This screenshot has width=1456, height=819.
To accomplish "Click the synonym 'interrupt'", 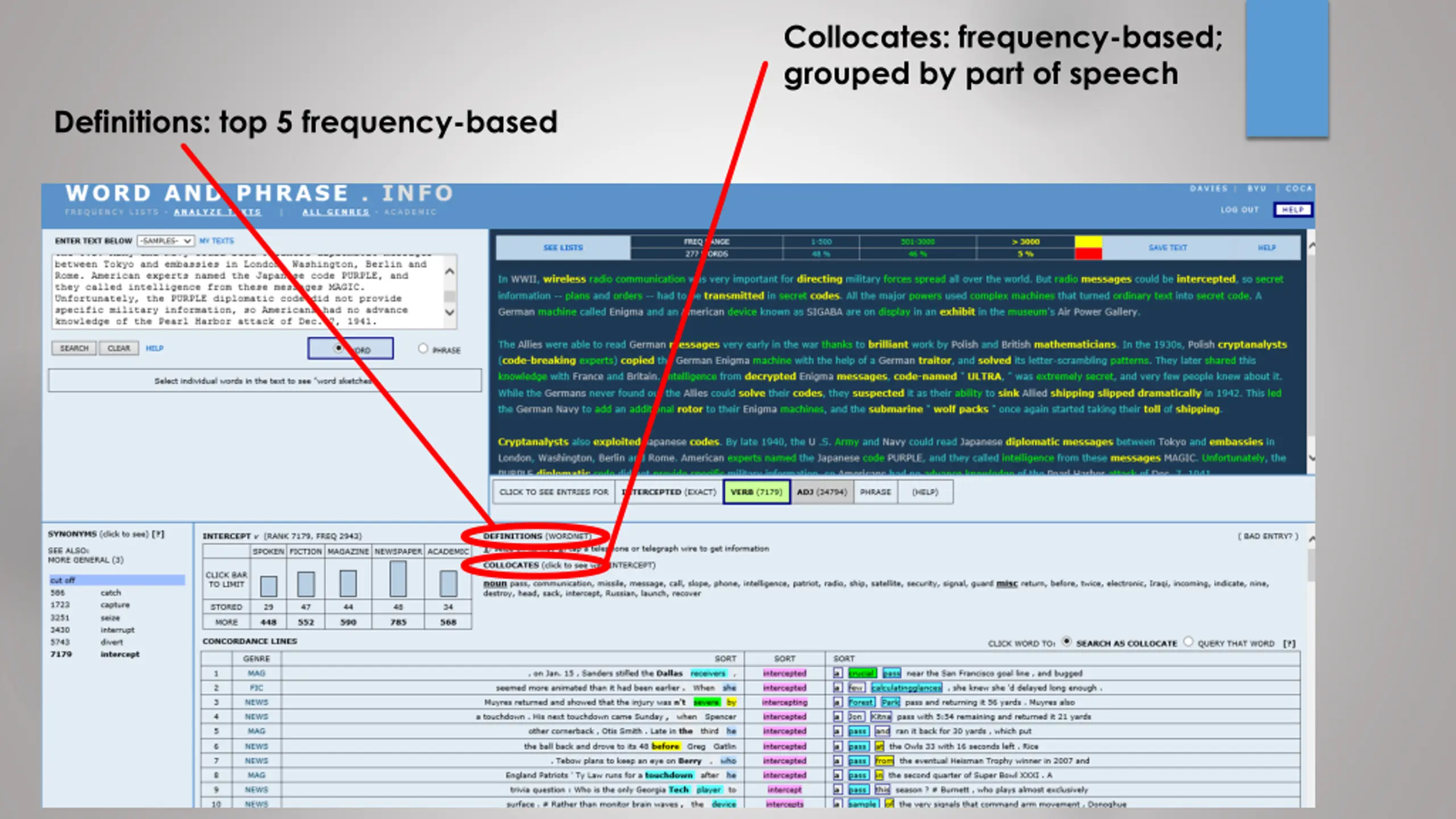I will (117, 630).
